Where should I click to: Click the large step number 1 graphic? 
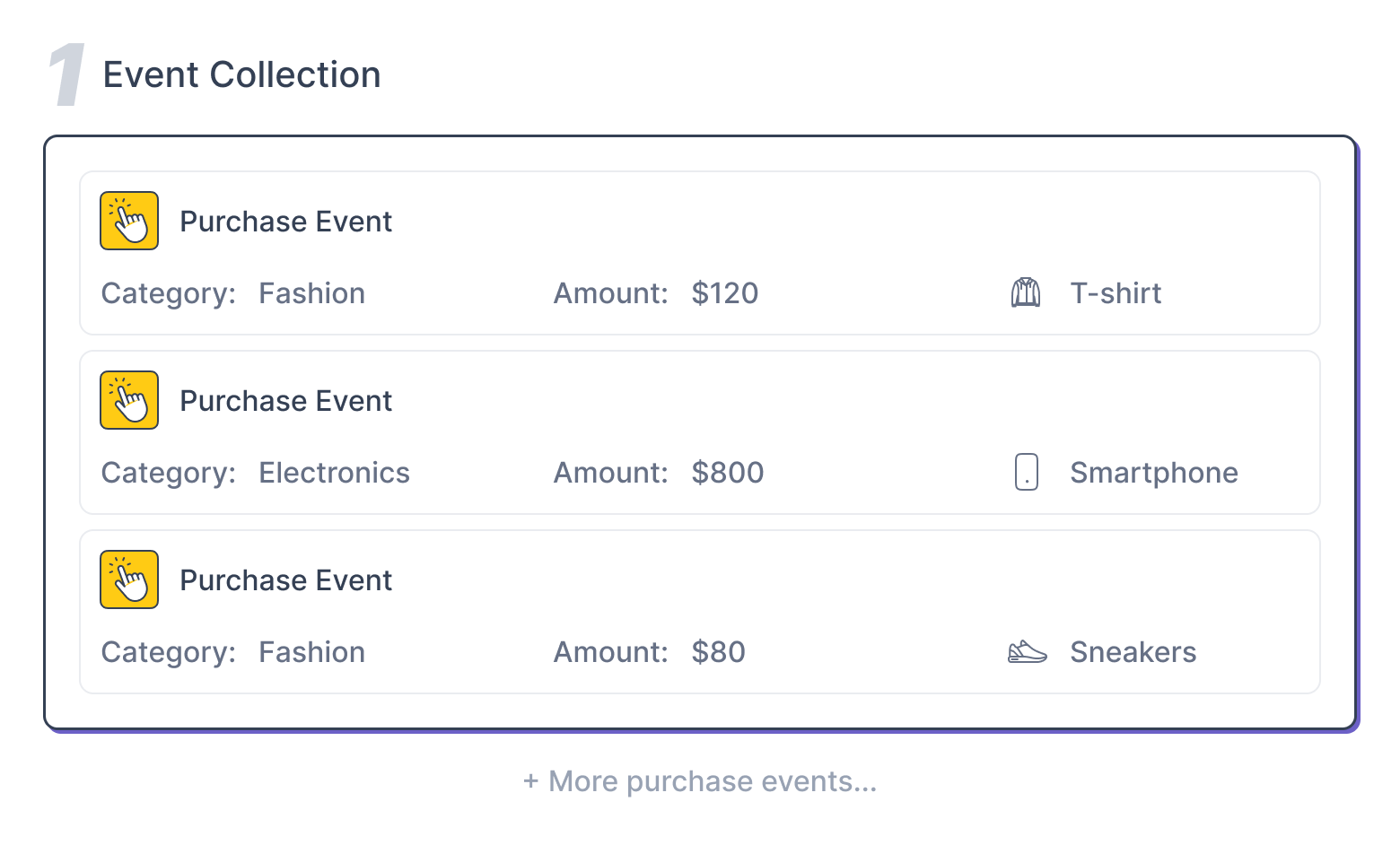pos(67,75)
